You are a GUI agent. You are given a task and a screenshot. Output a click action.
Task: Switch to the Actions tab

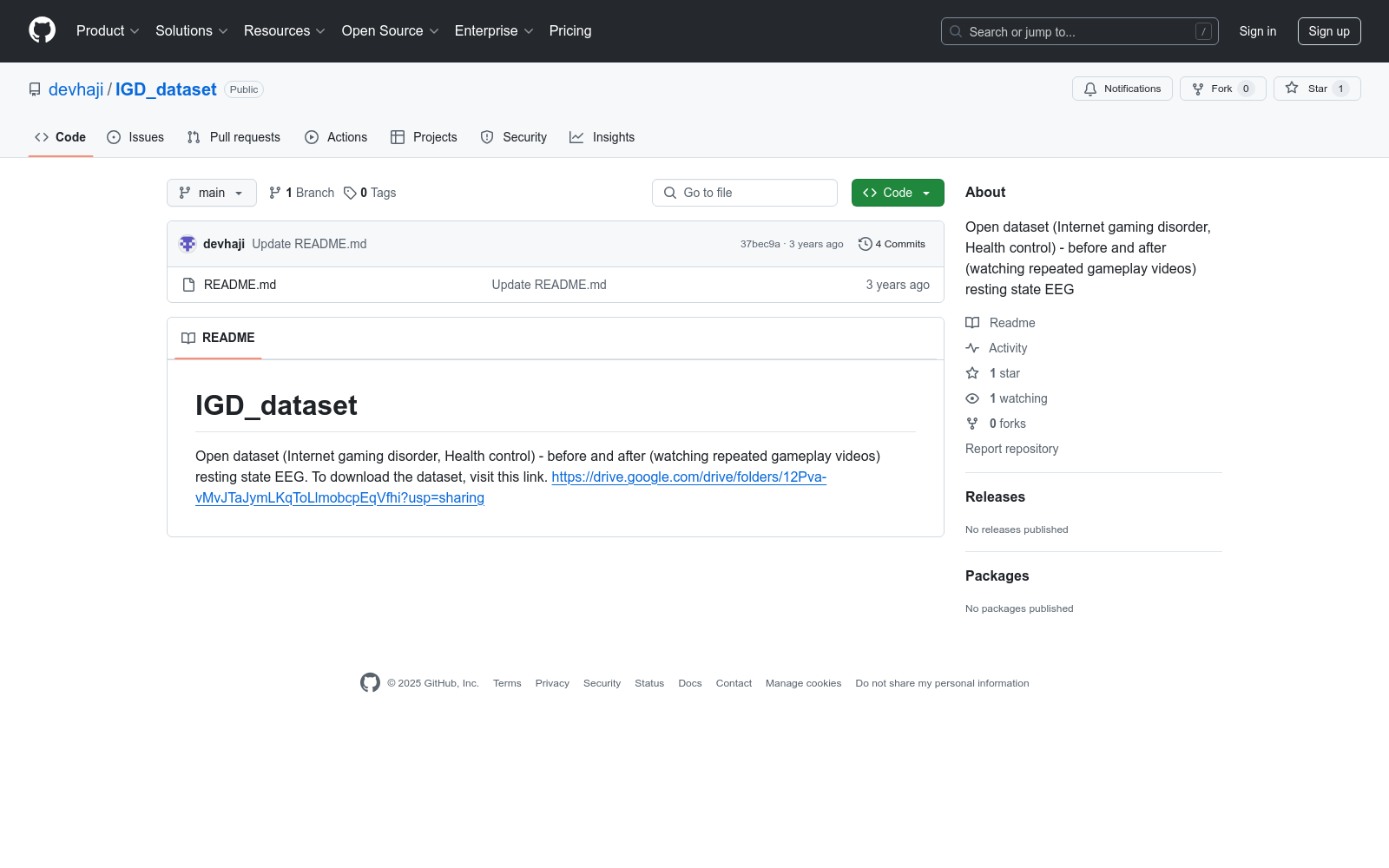pyautogui.click(x=336, y=137)
